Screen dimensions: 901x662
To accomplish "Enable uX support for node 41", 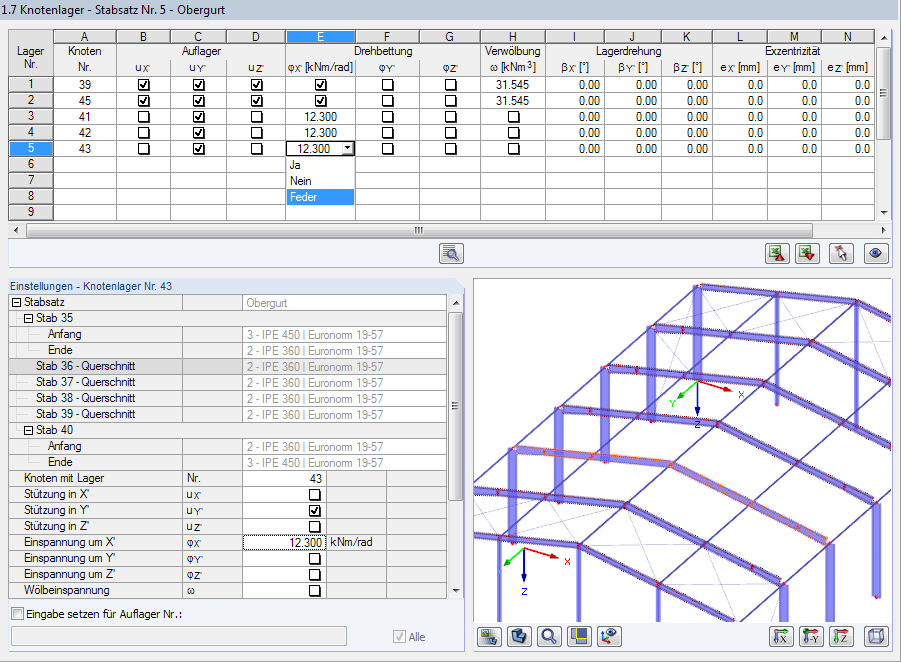I will 144,117.
